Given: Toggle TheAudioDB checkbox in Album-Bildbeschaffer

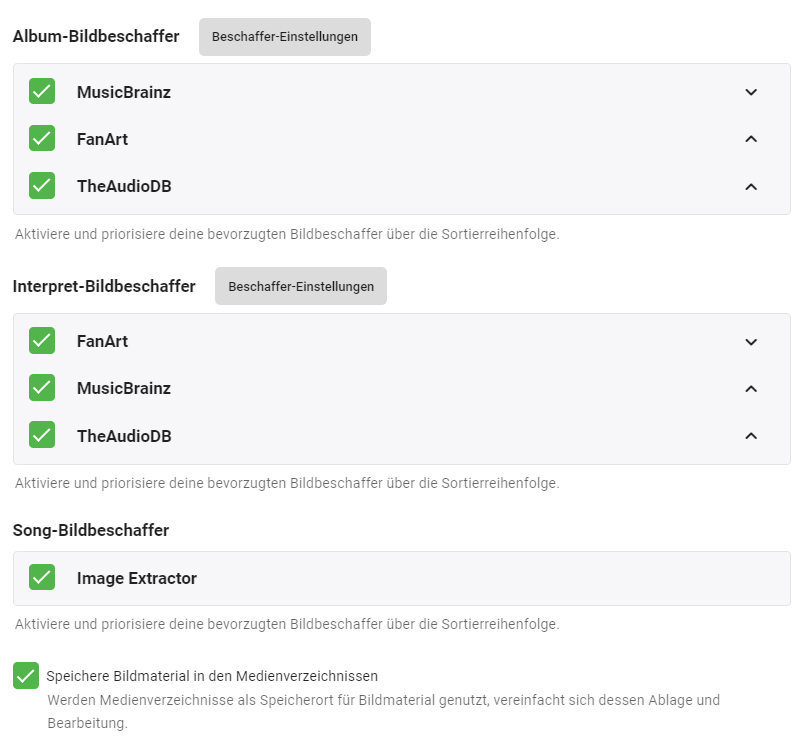Looking at the screenshot, I should (42, 186).
